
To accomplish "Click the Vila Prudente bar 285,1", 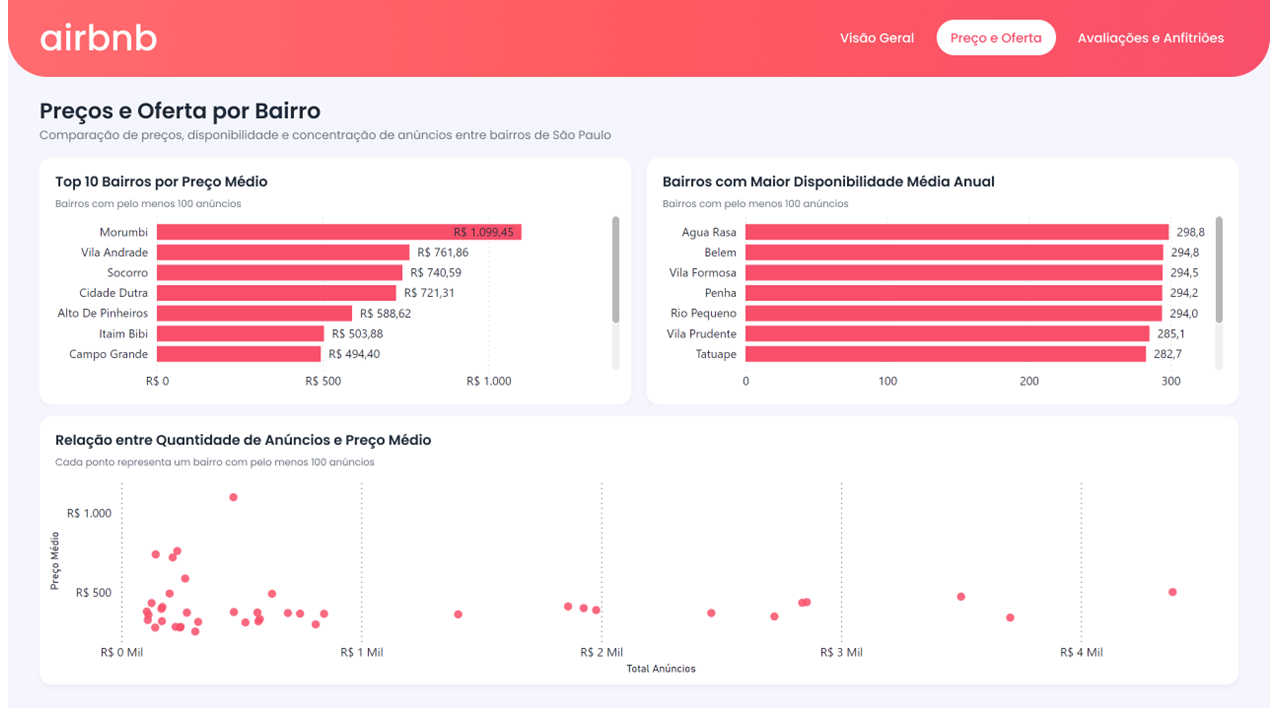I will click(x=948, y=334).
